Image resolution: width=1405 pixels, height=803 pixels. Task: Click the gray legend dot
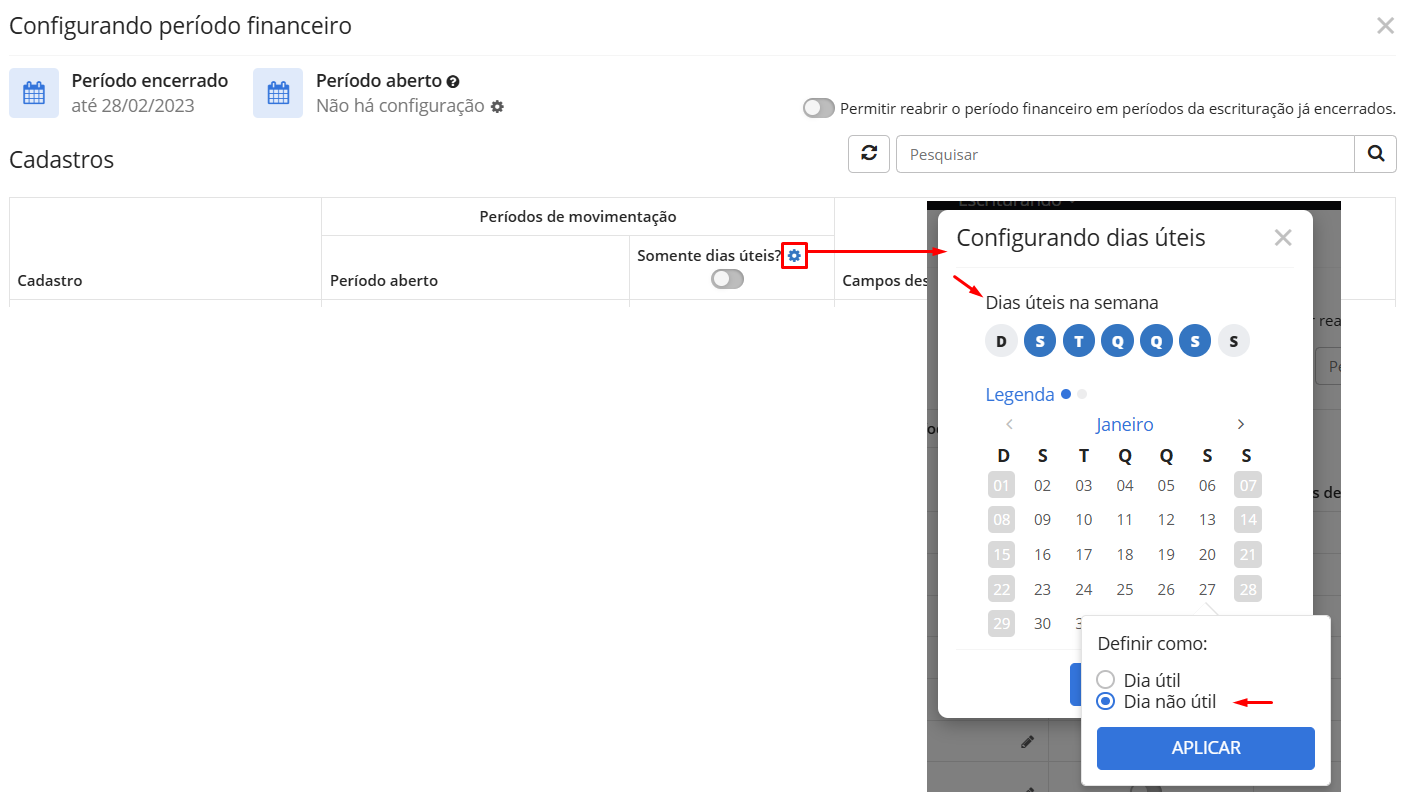1082,393
